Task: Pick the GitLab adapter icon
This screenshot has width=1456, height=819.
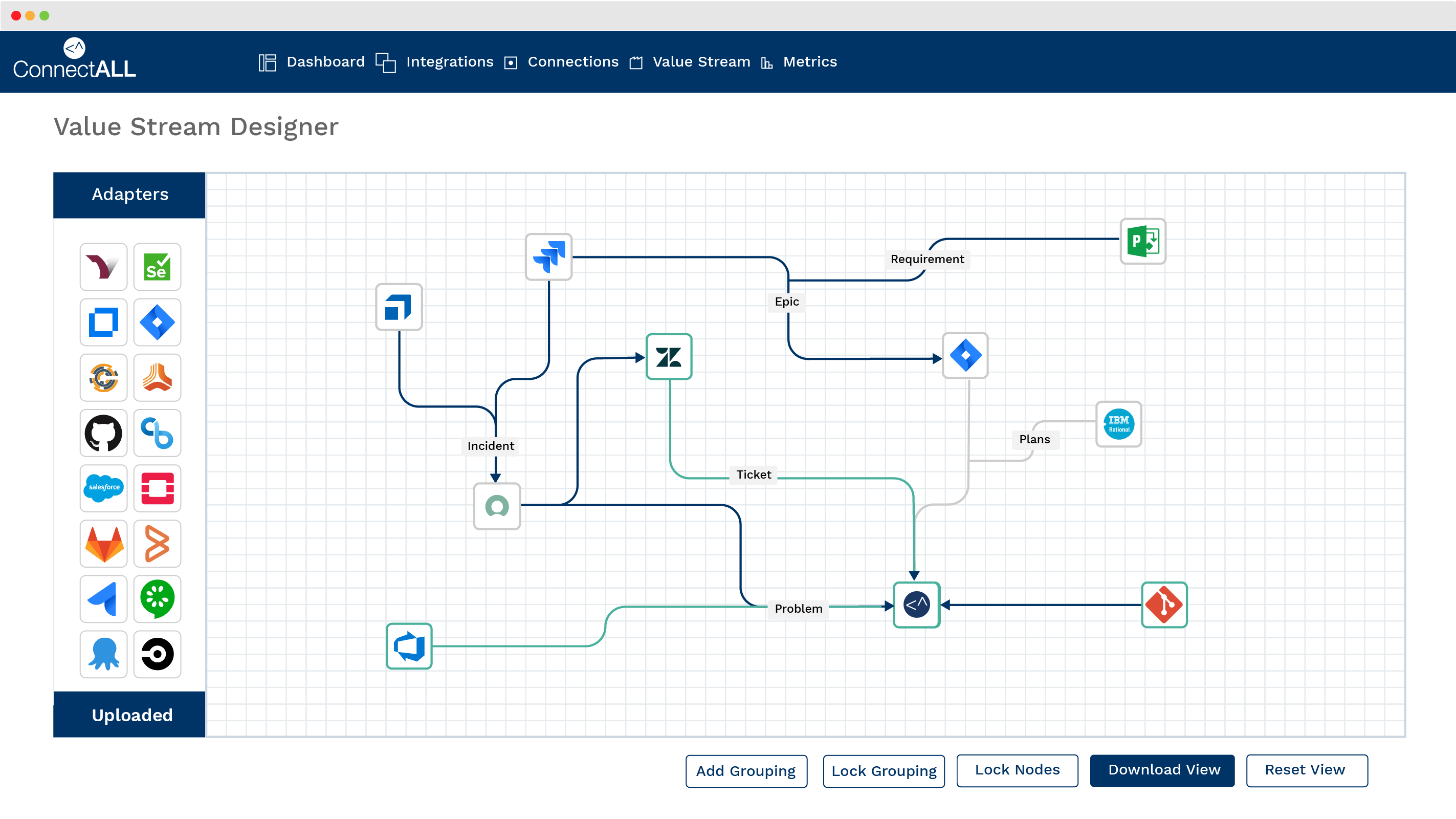Action: pos(103,544)
